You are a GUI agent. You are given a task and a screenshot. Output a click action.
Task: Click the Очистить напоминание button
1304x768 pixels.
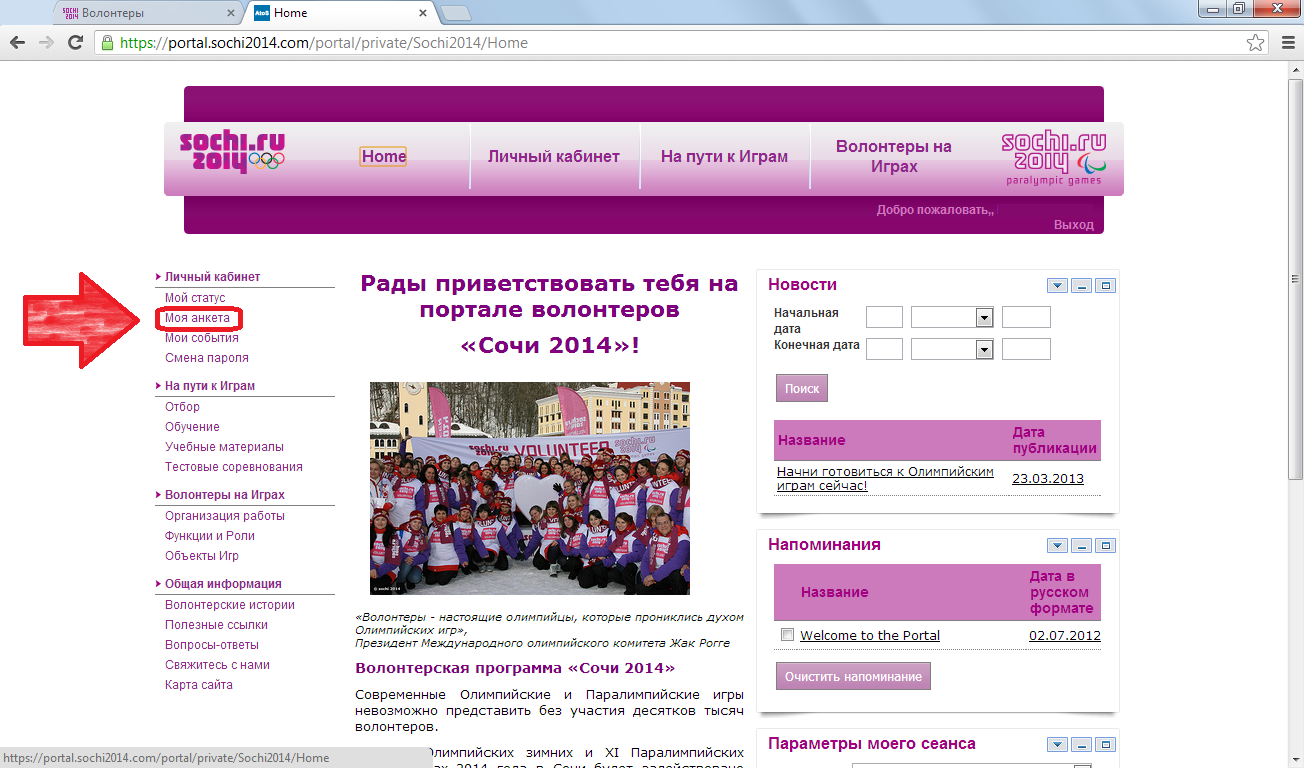[853, 676]
